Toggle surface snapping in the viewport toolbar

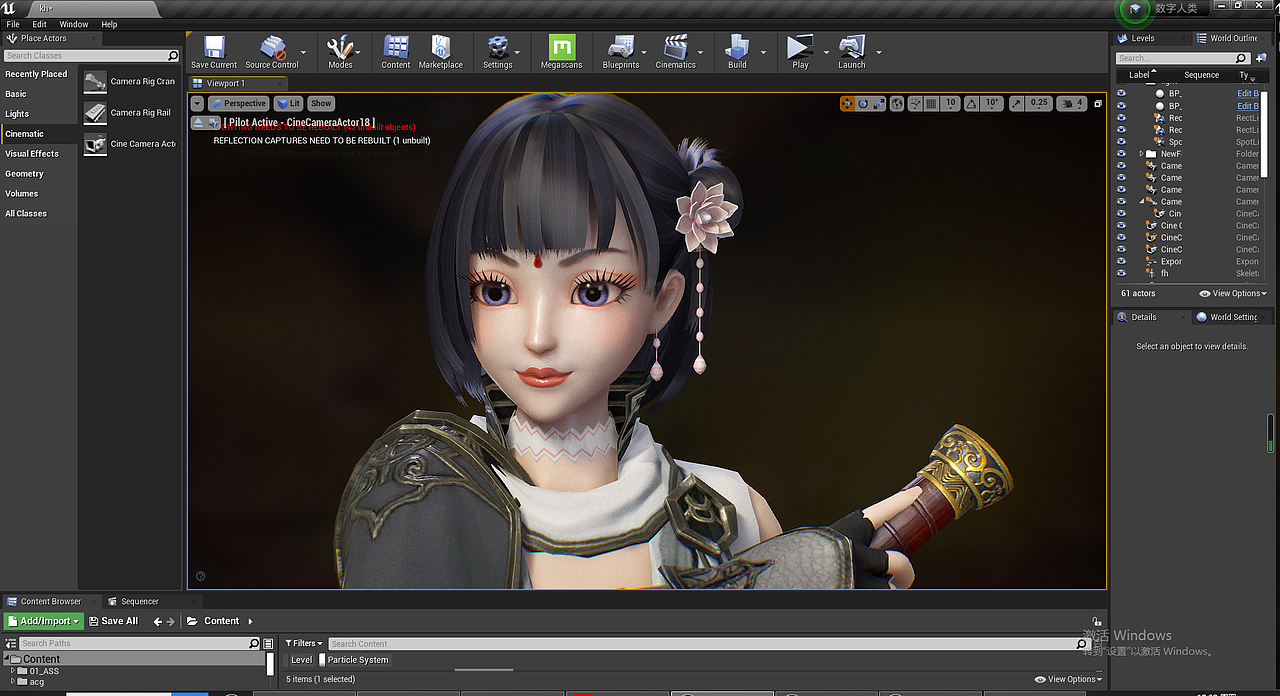point(914,103)
